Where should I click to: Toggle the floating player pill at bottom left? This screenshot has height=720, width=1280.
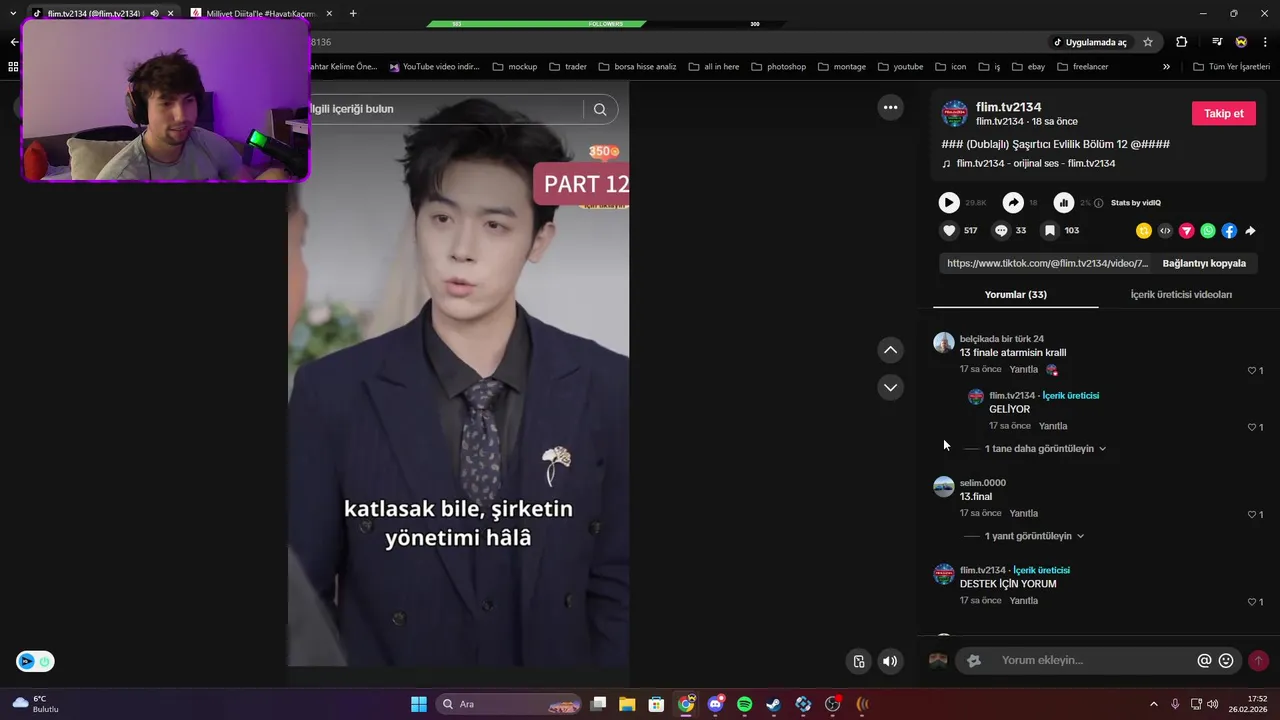click(x=35, y=661)
